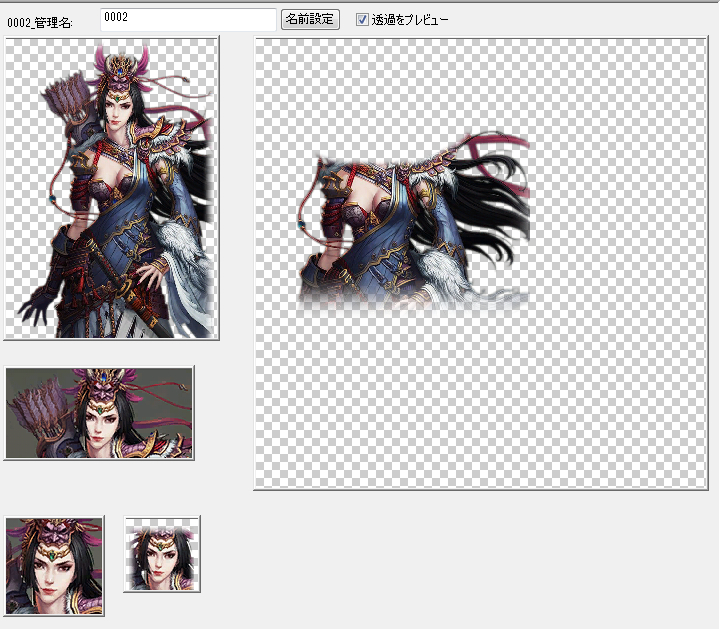Select the square face portrait with gray background
Screen dimensions: 720x629
[x=54, y=566]
